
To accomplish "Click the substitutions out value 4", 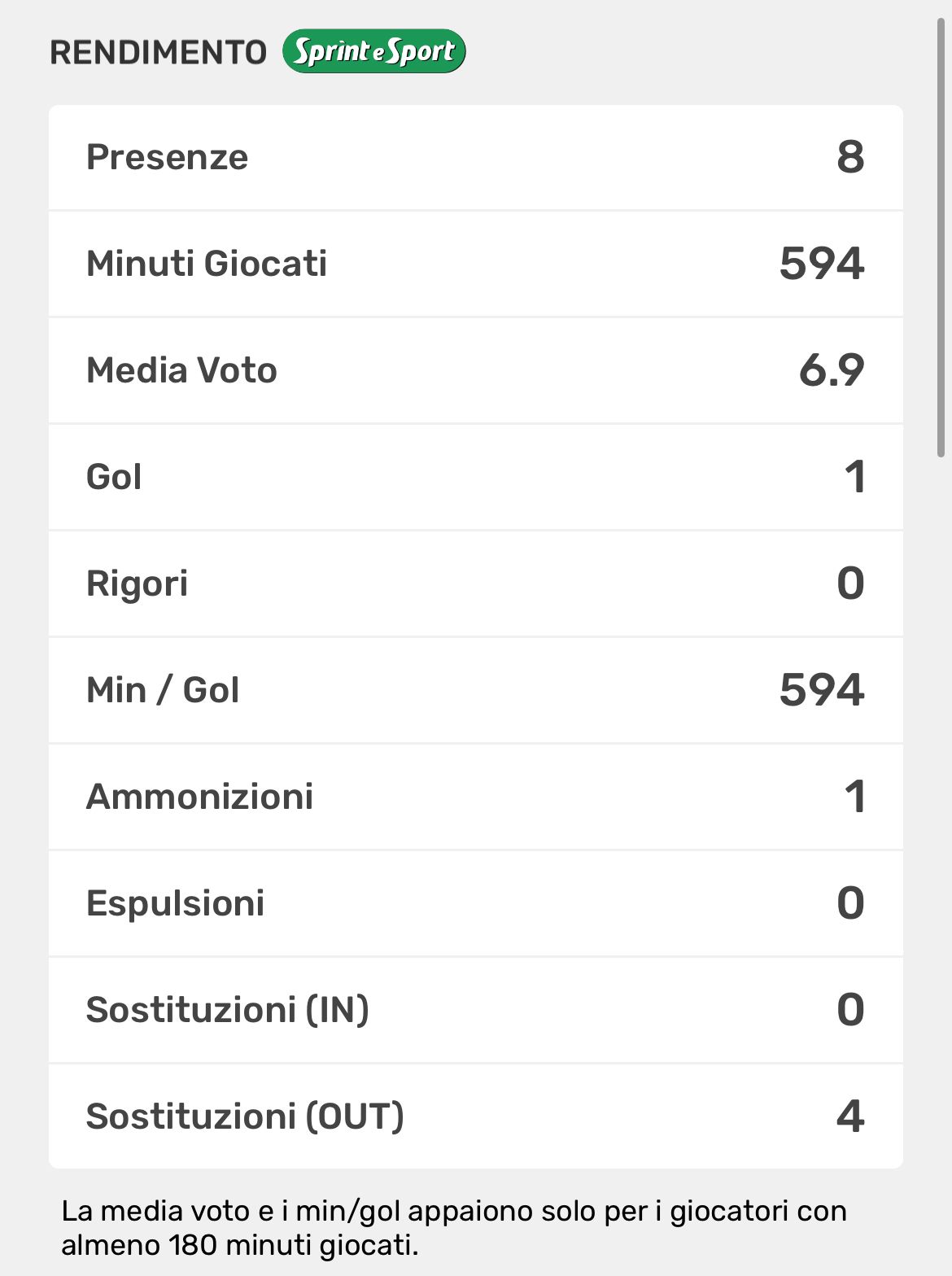I will click(x=849, y=1116).
